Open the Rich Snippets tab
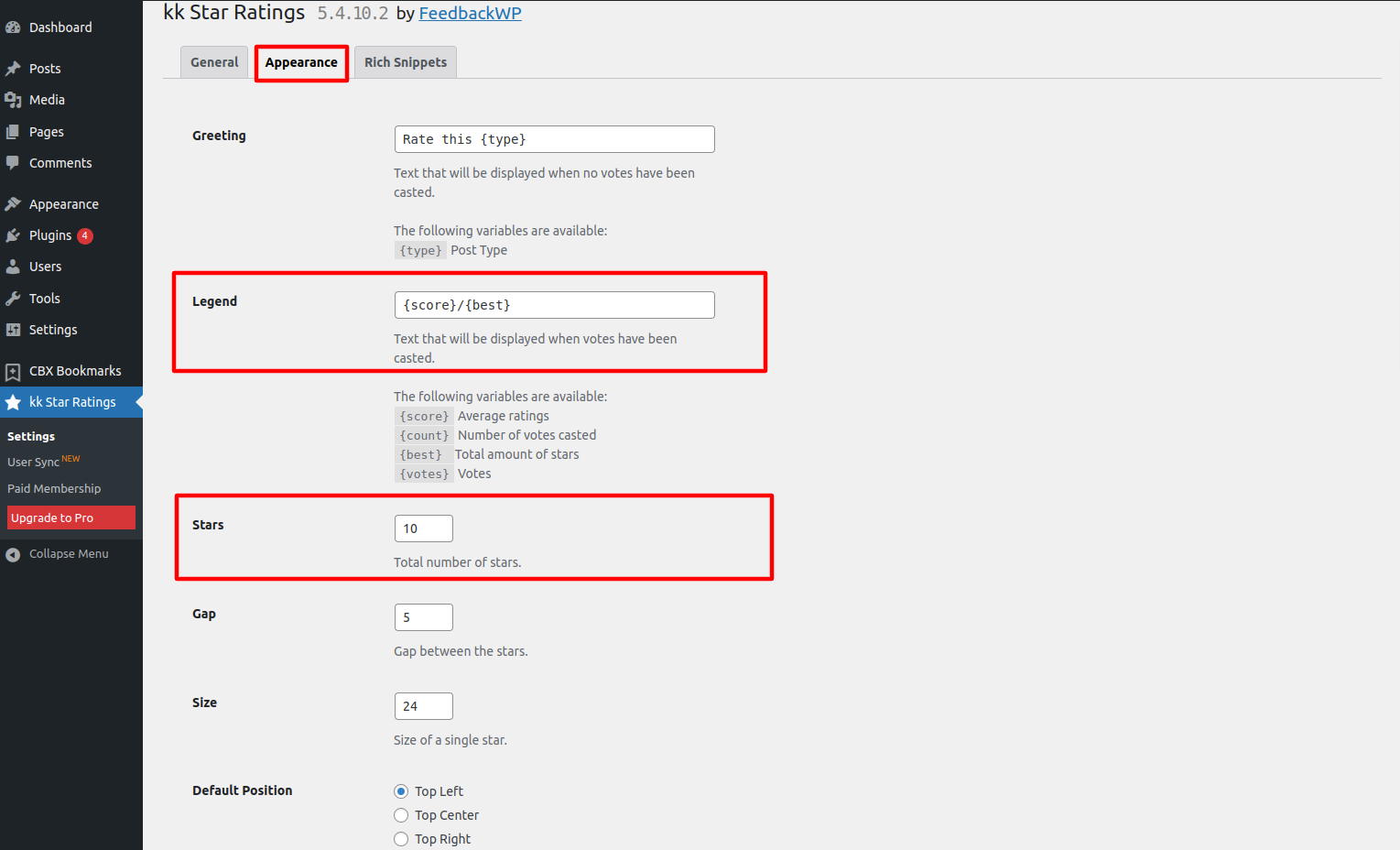 [406, 62]
